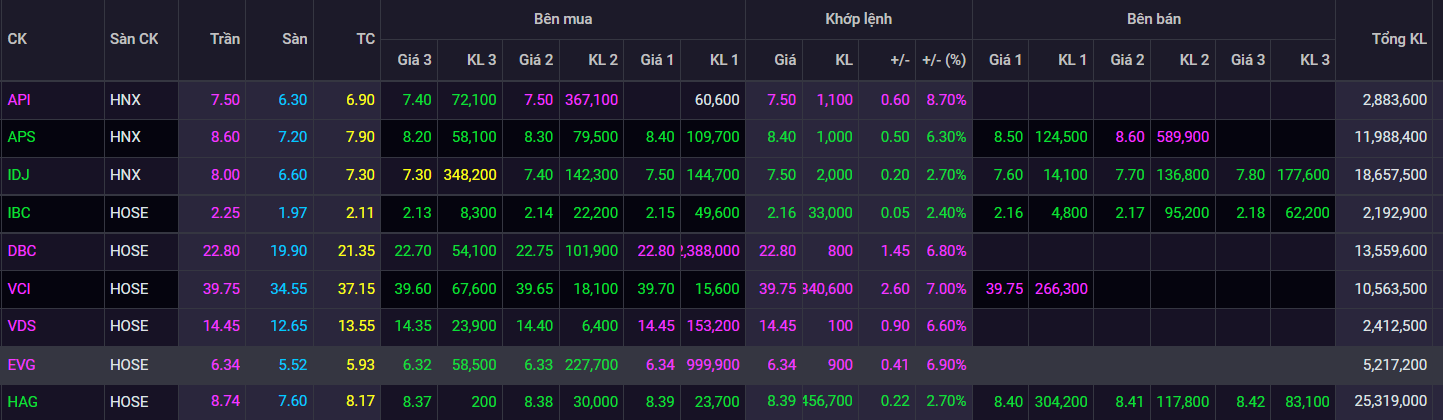Select APS sell volume 589,900 cell
Image resolution: width=1443 pixels, height=420 pixels.
(x=1182, y=137)
